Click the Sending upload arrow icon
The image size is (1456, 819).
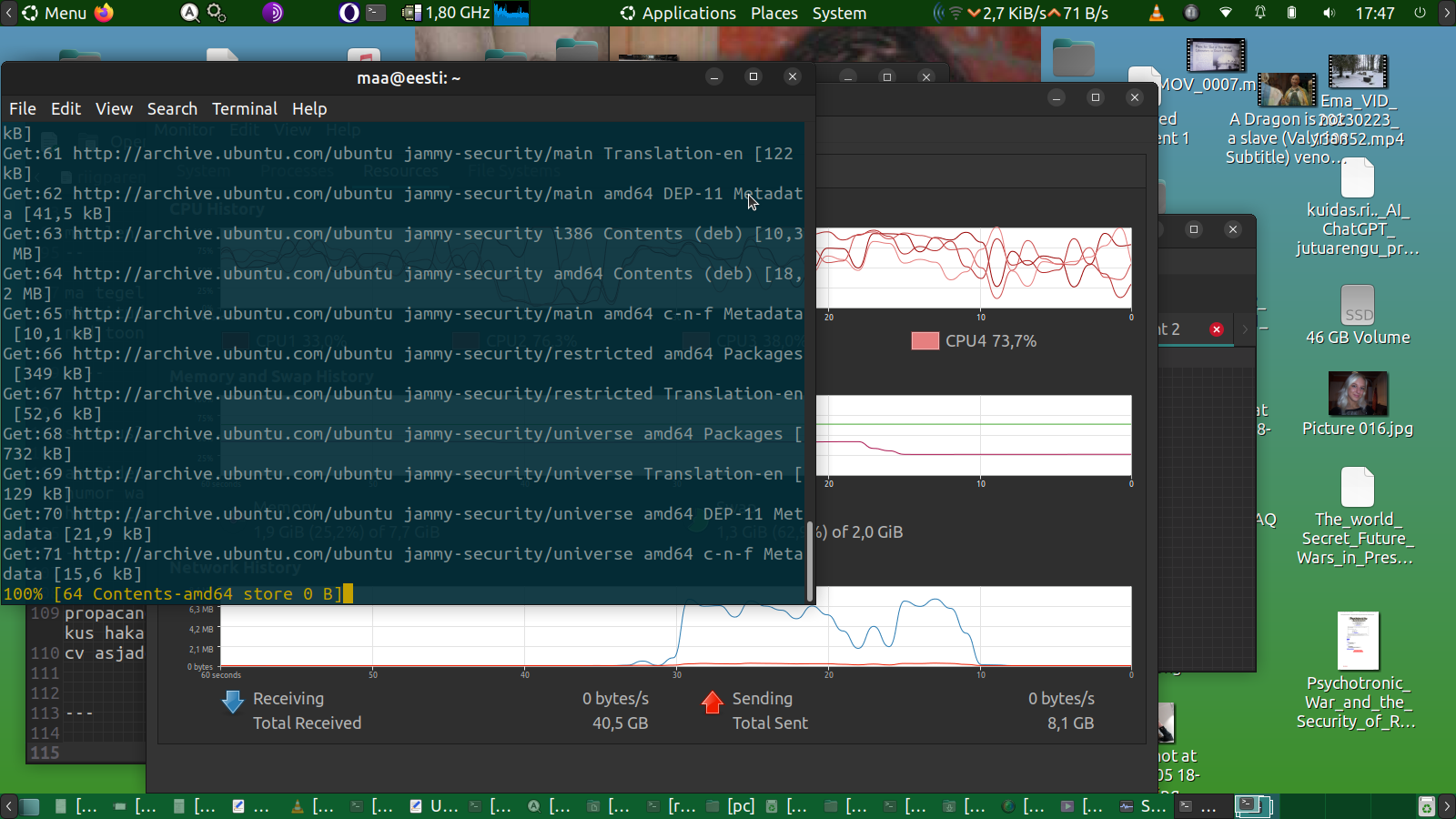(x=713, y=702)
